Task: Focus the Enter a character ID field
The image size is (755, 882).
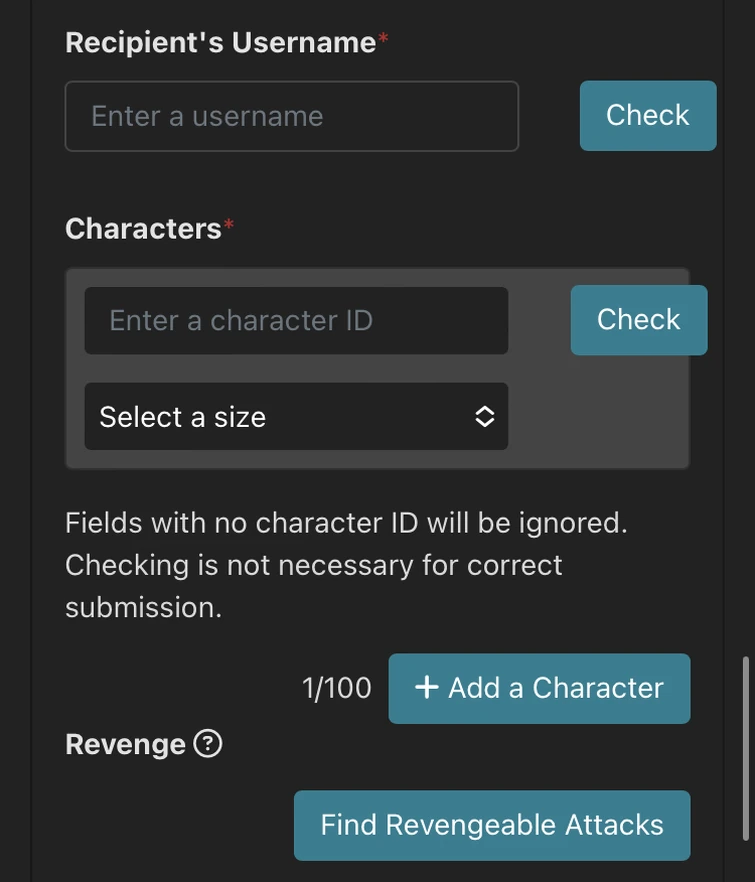Action: [x=296, y=319]
